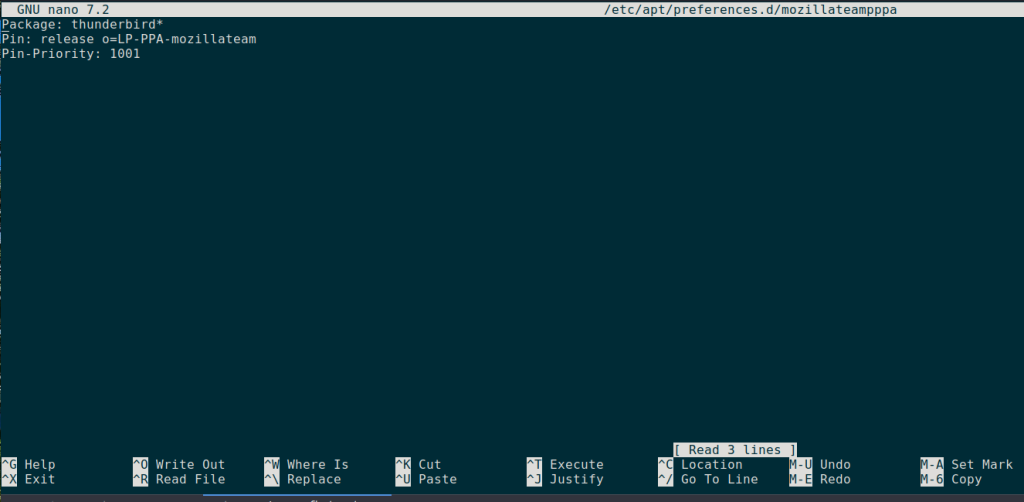
Task: Click the ^X Exit shortcut
Action: (29, 480)
